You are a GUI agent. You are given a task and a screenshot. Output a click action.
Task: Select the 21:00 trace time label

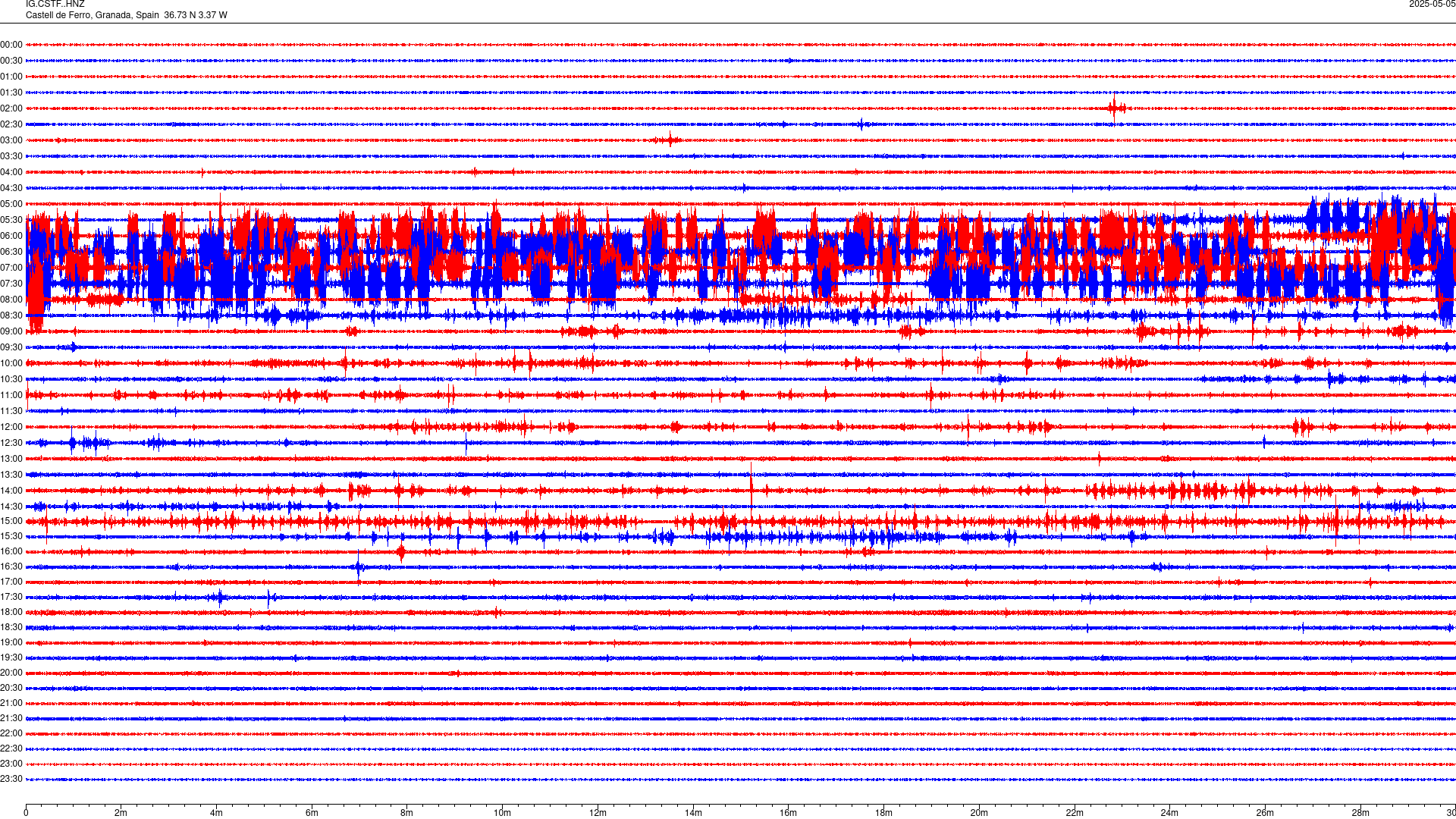pyautogui.click(x=11, y=703)
